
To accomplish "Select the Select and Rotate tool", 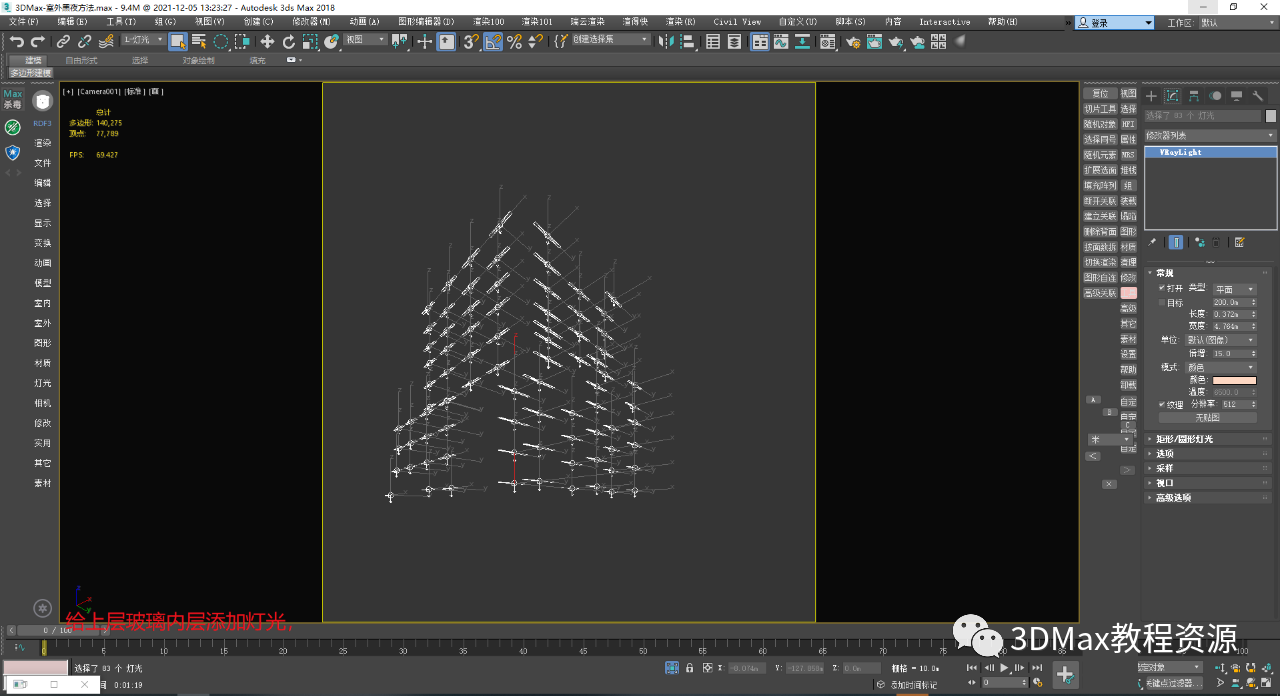I will [289, 42].
